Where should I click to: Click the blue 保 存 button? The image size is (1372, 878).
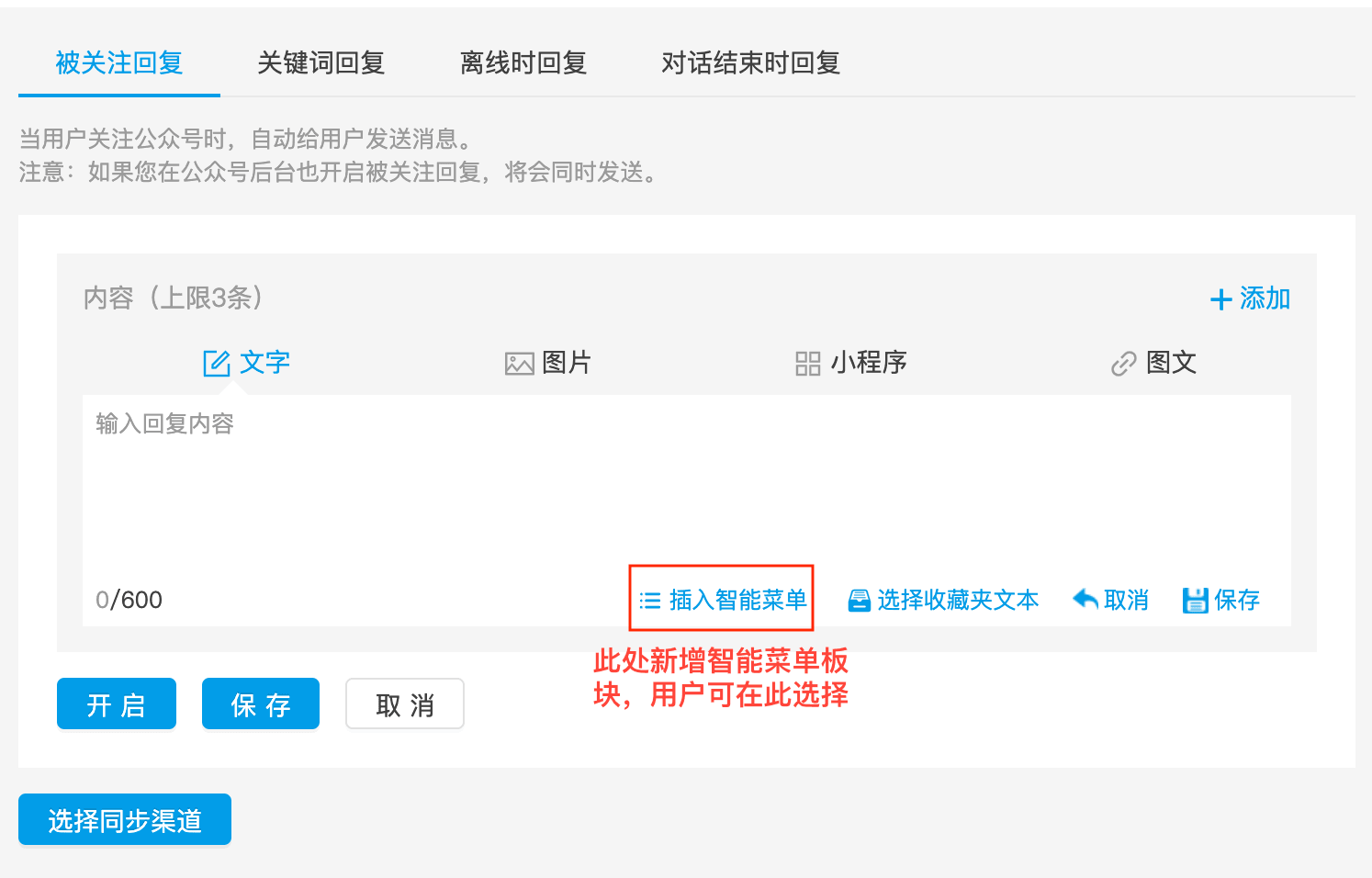pyautogui.click(x=261, y=704)
